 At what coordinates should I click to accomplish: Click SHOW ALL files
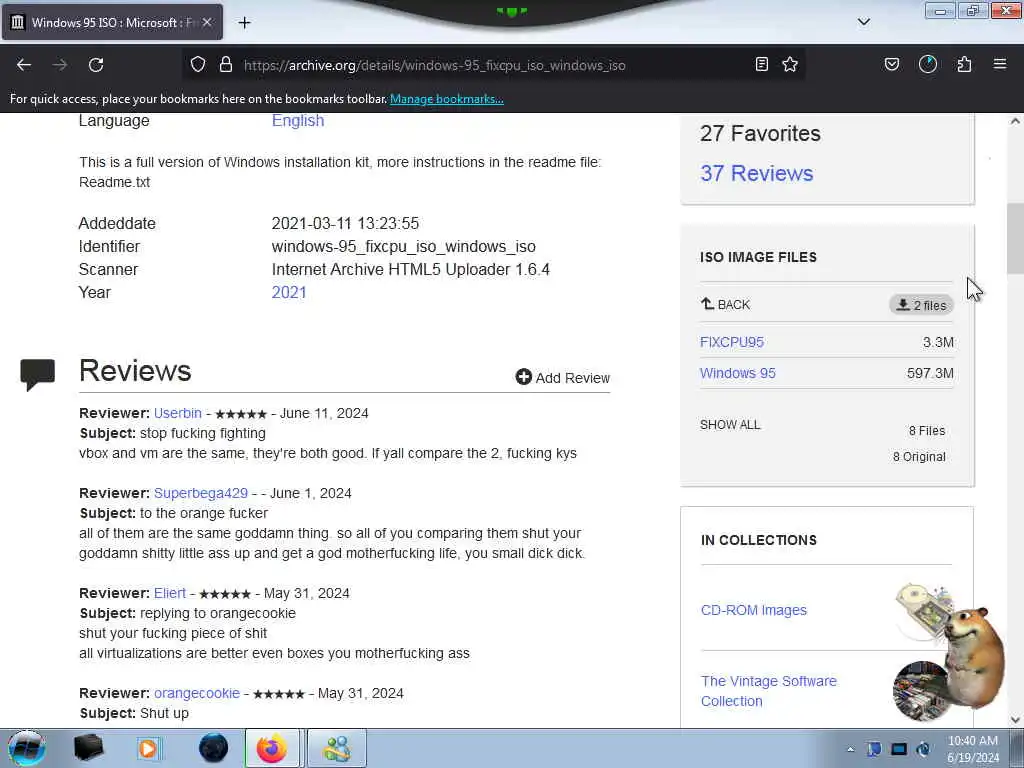[730, 424]
